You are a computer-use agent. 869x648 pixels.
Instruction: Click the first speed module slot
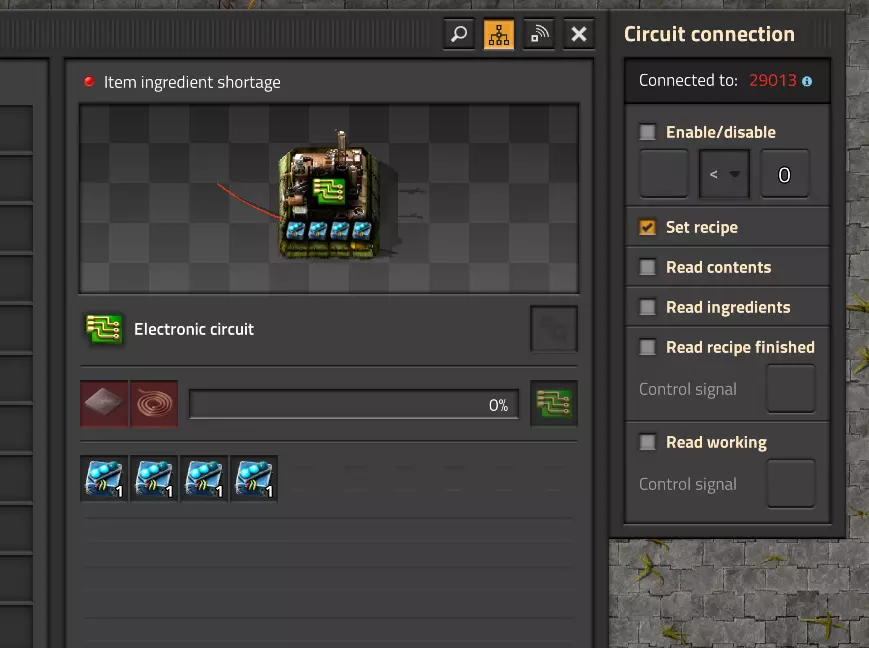point(104,478)
